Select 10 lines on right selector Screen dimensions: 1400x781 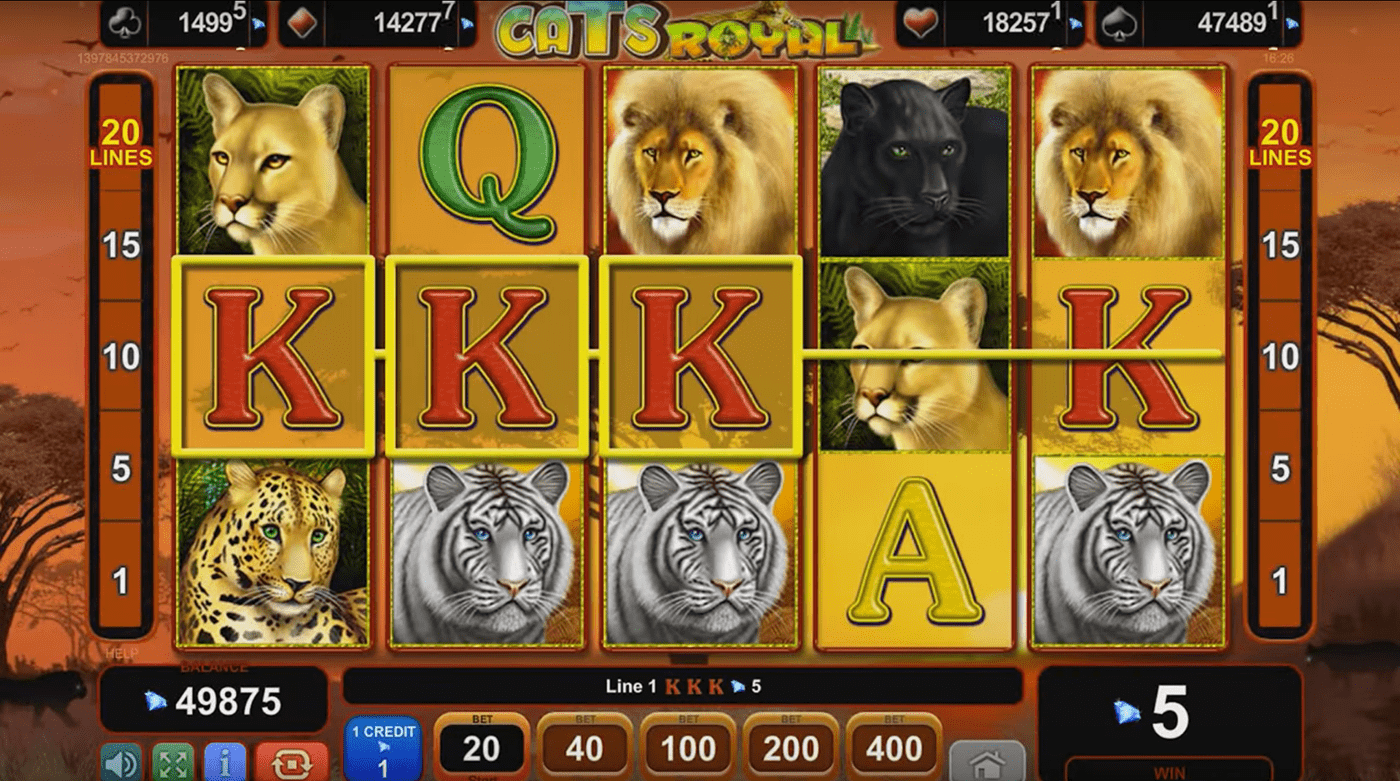1280,357
